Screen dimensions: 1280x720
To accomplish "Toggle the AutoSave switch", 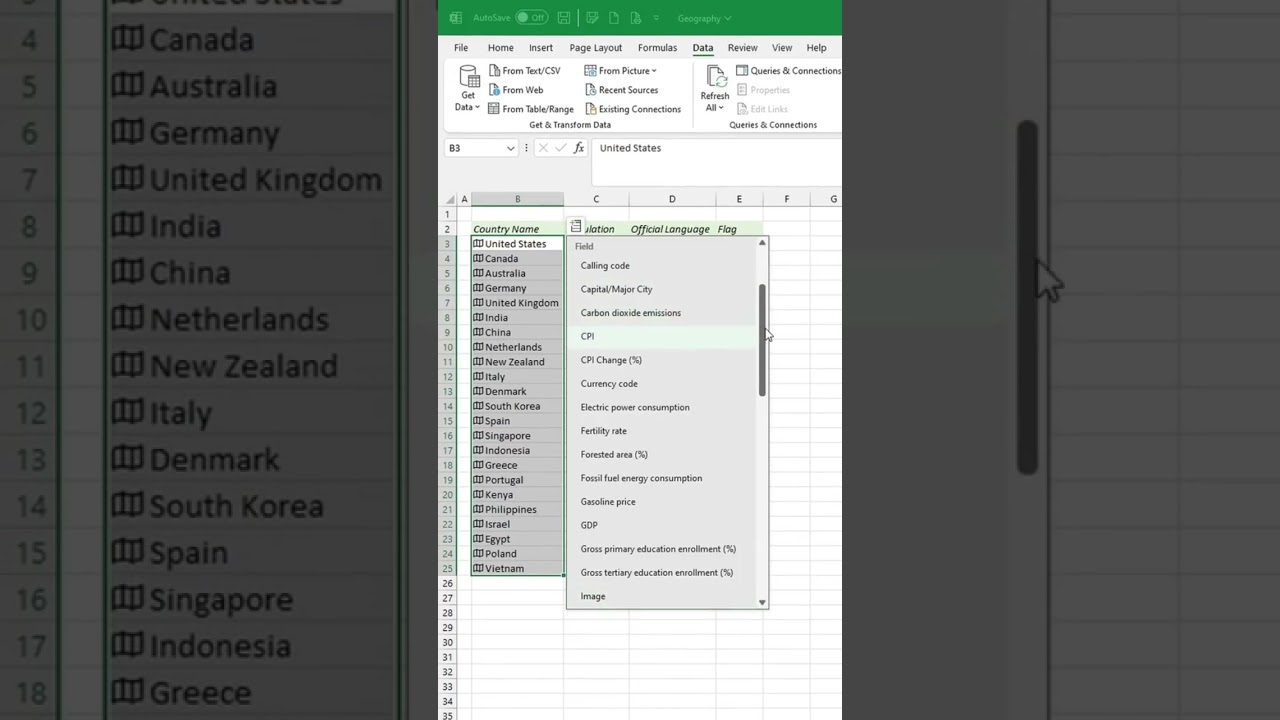I will click(531, 18).
